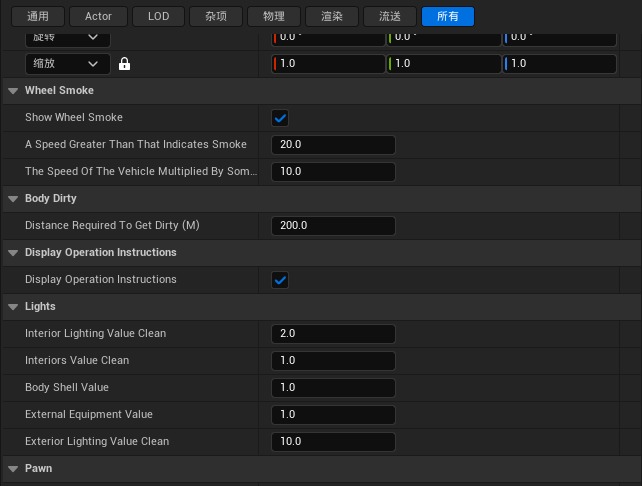Viewport: 642px width, 486px height.
Task: Switch to the 流送 filter tab
Action: (390, 16)
